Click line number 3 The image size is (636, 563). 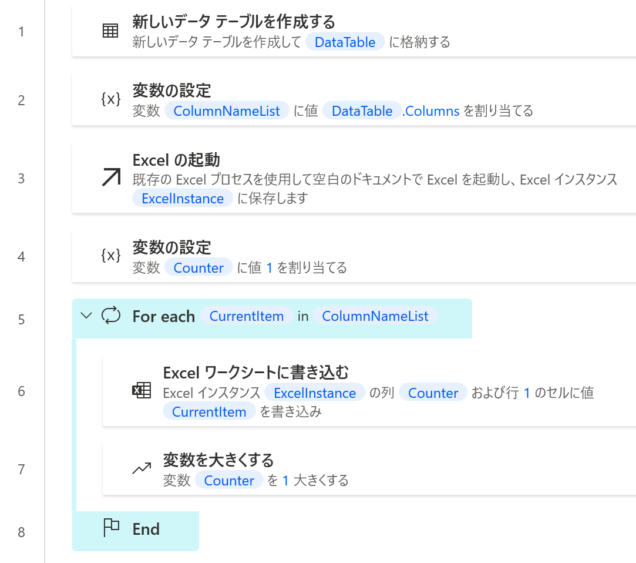tap(21, 178)
